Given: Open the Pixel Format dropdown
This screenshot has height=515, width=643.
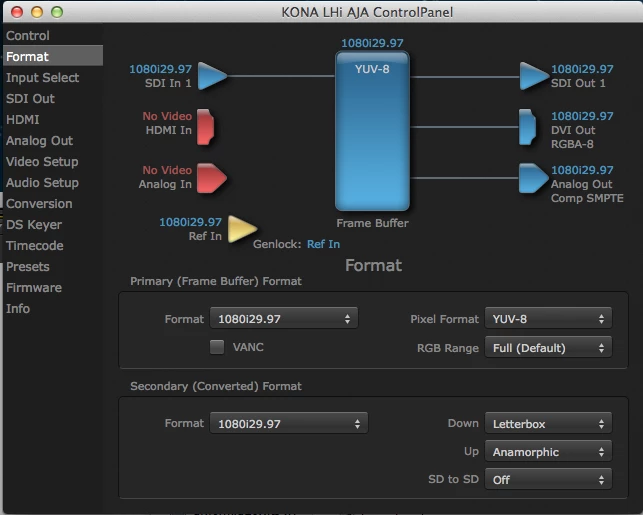Looking at the screenshot, I should click(x=548, y=319).
